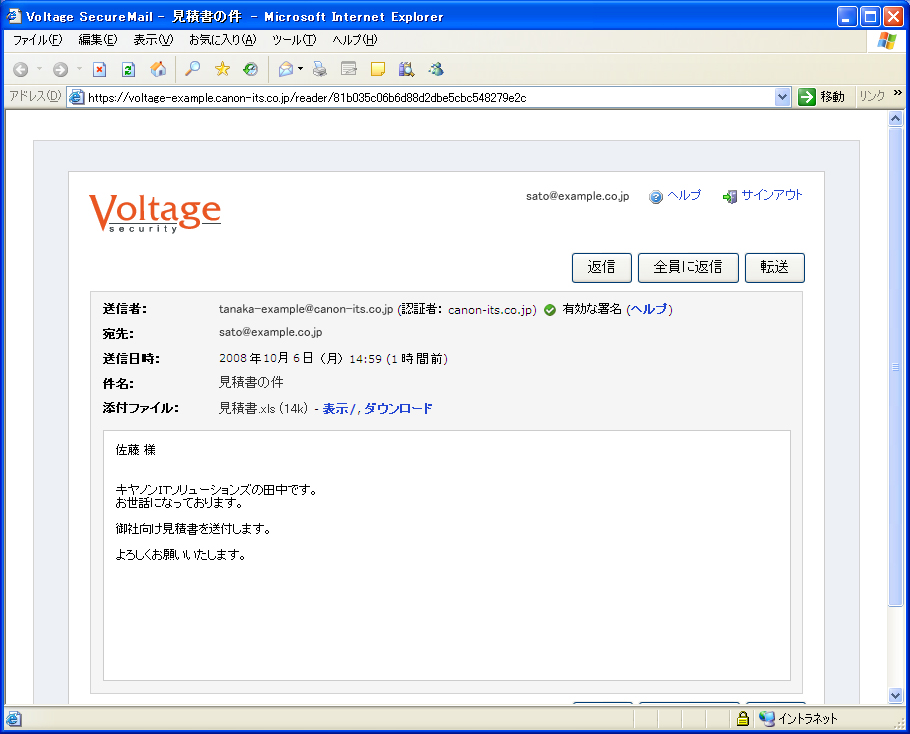
Task: Click the ヘルプ link in page header
Action: 684,196
